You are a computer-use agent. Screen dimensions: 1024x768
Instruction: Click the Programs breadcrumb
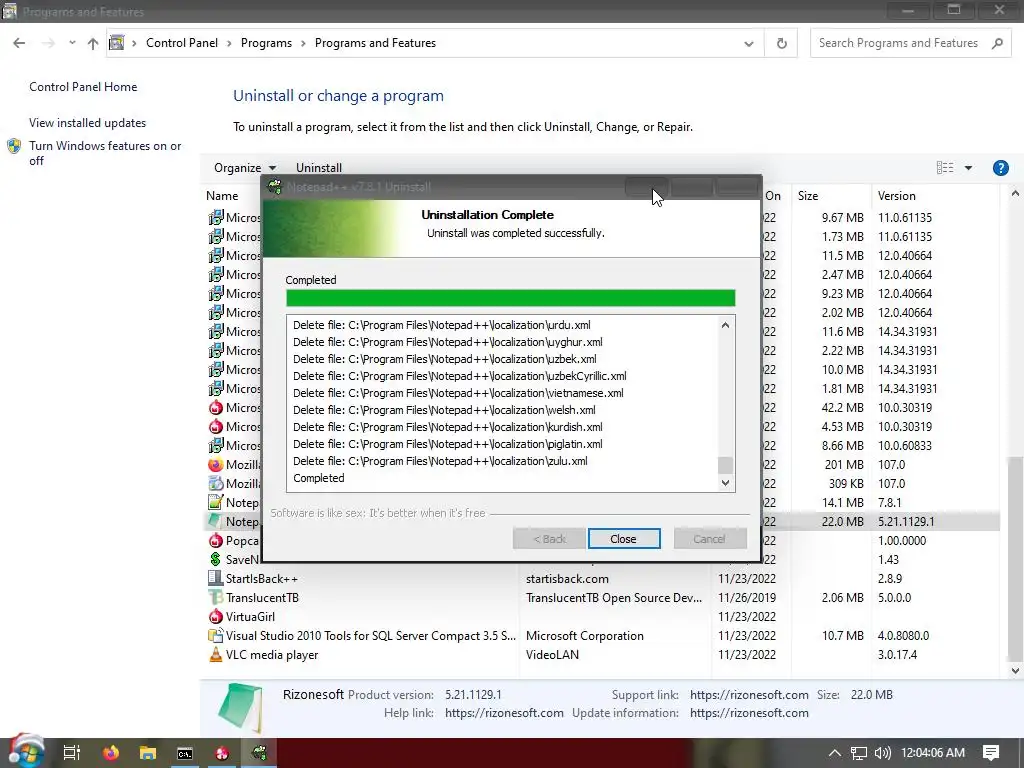[266, 43]
